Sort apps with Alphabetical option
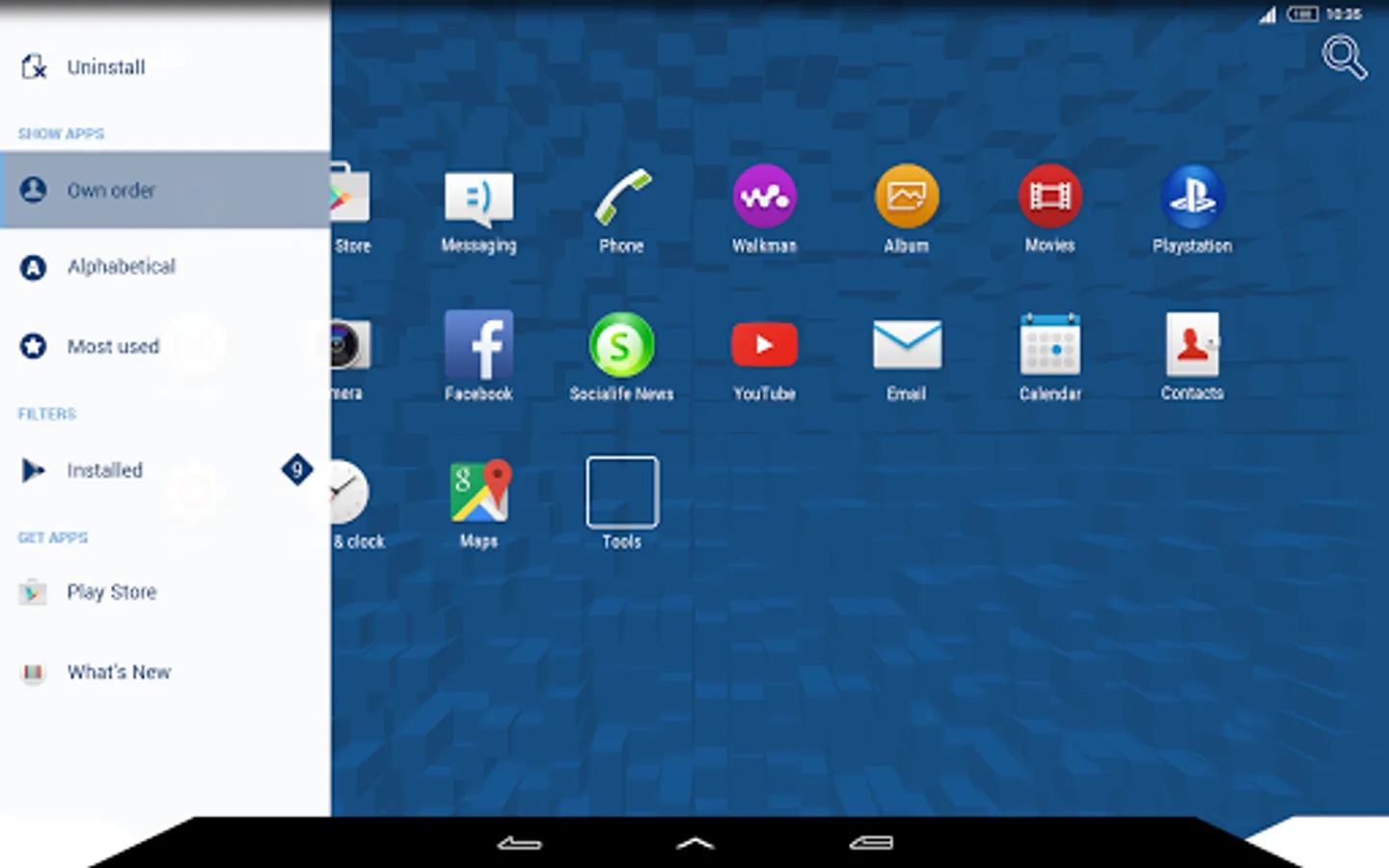 [166, 267]
